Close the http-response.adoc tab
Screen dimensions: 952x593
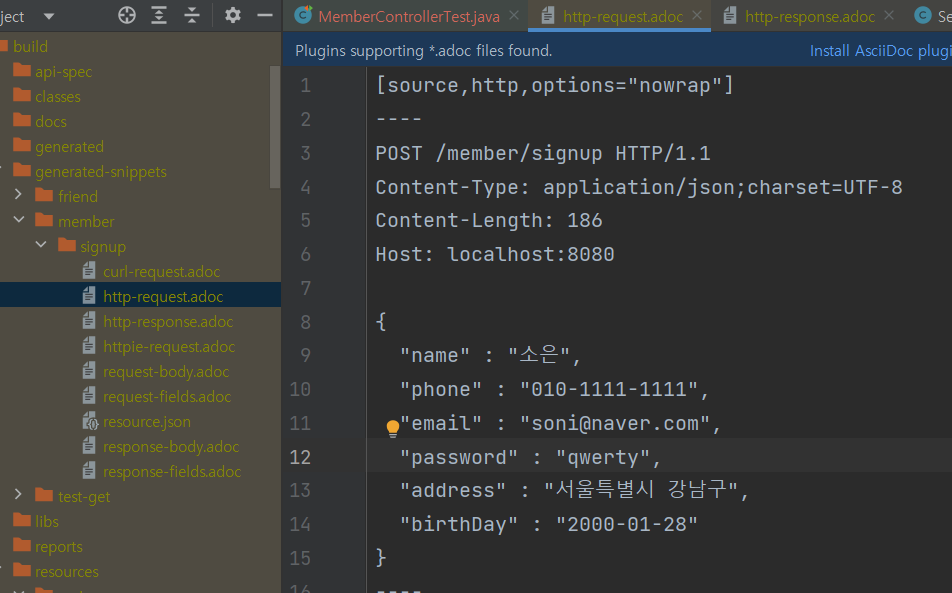889,15
